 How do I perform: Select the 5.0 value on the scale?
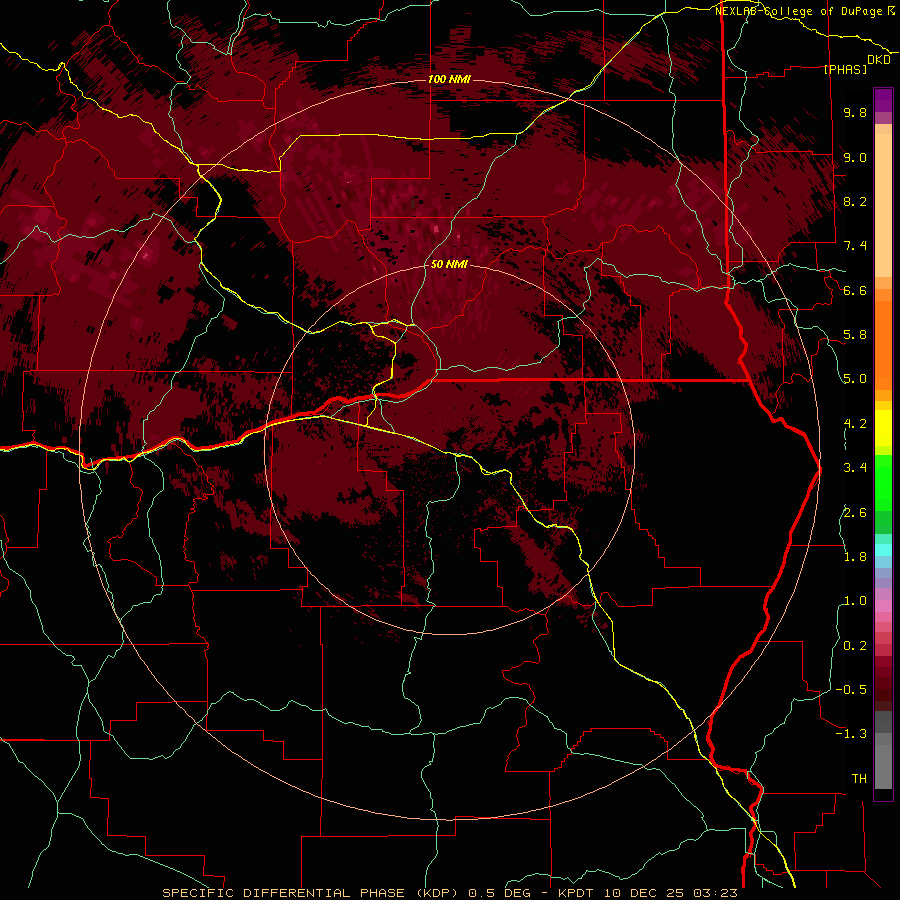[x=855, y=379]
